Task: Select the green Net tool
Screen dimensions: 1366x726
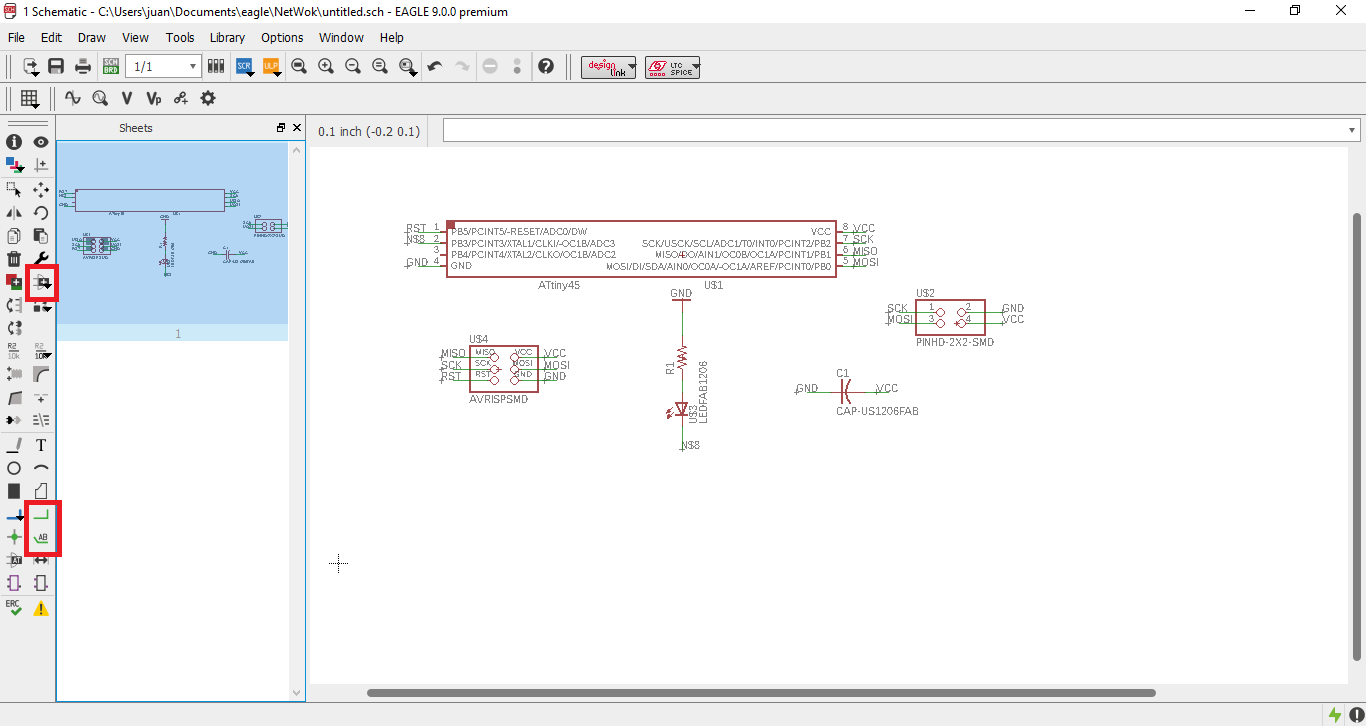Action: (41, 515)
